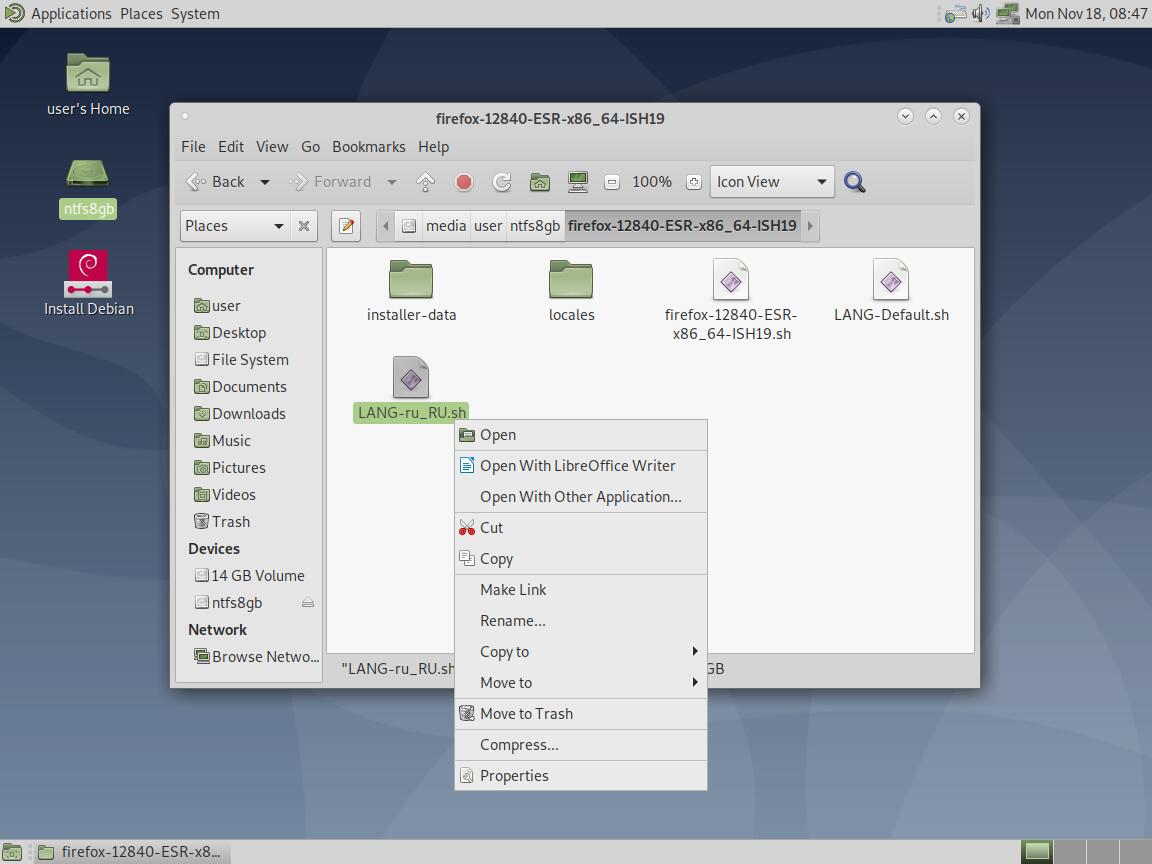
Task: Click the red Stop loading icon
Action: coord(464,181)
